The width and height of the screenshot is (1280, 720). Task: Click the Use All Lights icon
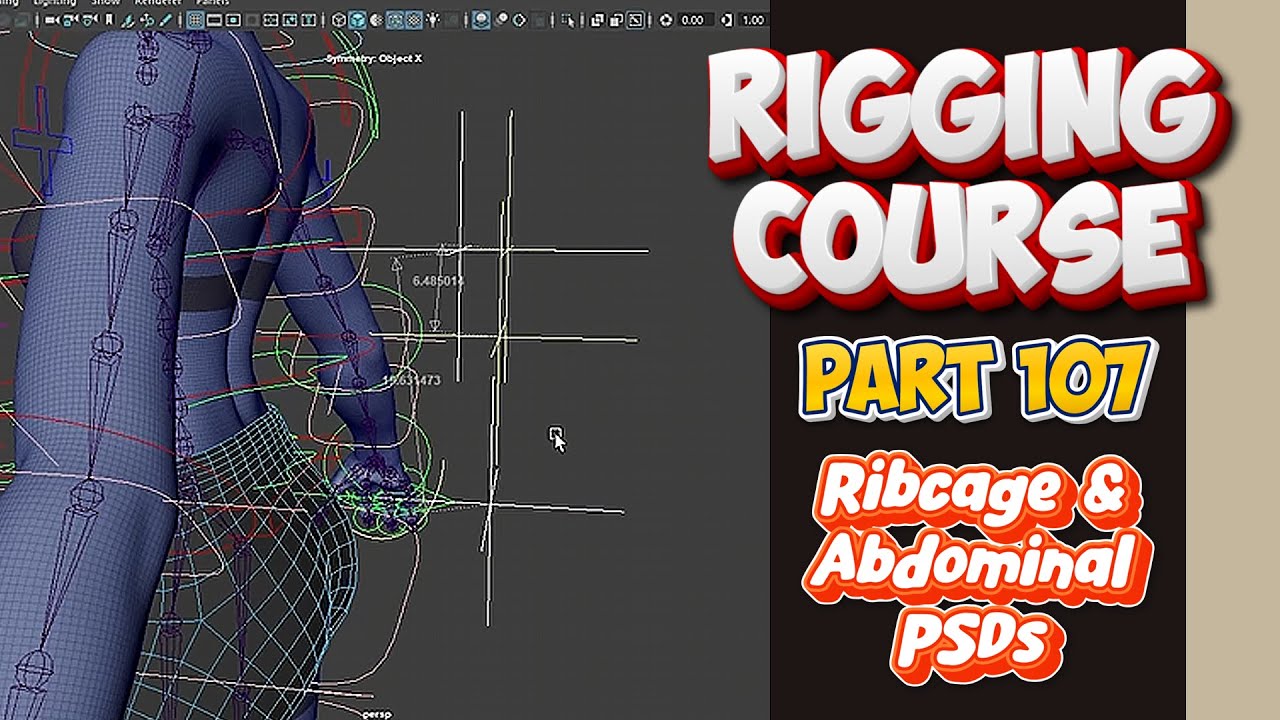[433, 20]
